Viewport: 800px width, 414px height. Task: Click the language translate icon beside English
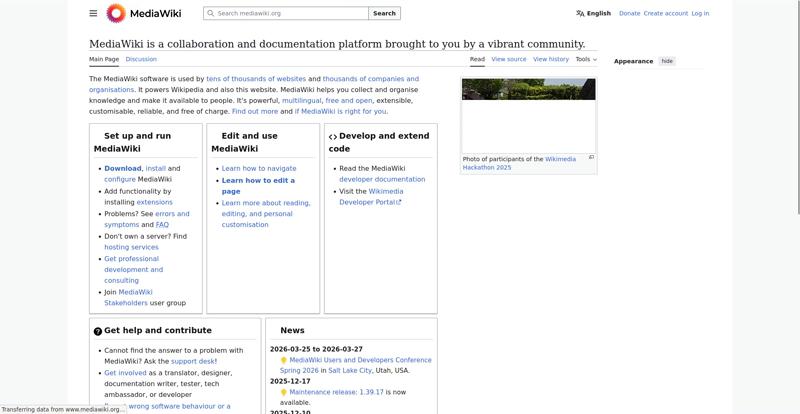pos(580,14)
